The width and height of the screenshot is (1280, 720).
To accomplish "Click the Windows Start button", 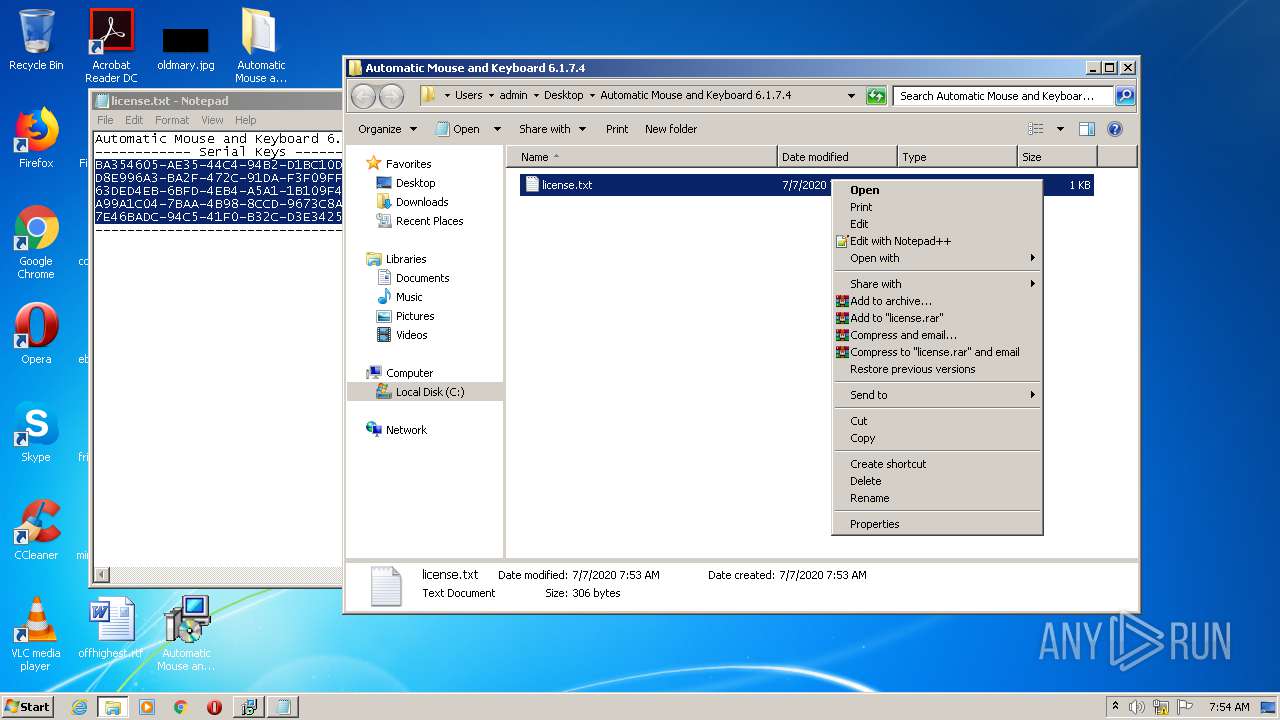I will pyautogui.click(x=28, y=707).
